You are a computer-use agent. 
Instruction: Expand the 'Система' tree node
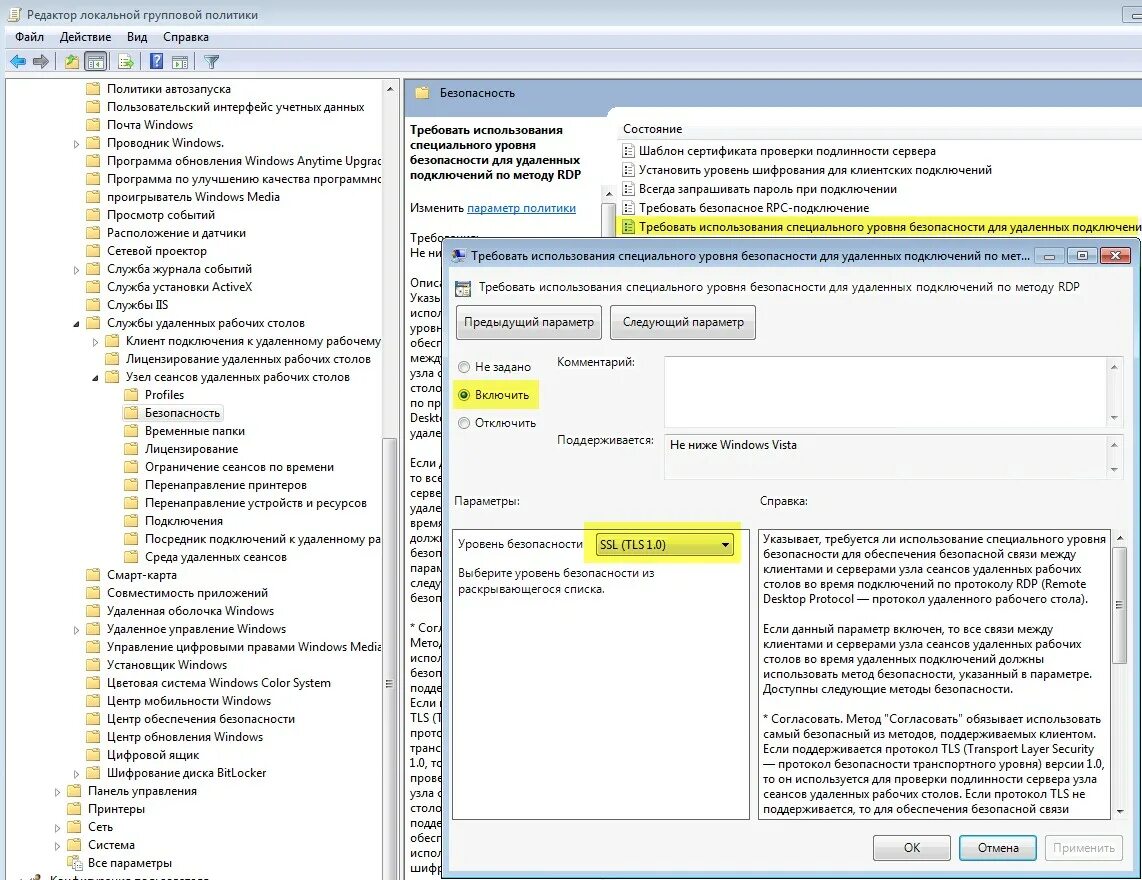[58, 846]
